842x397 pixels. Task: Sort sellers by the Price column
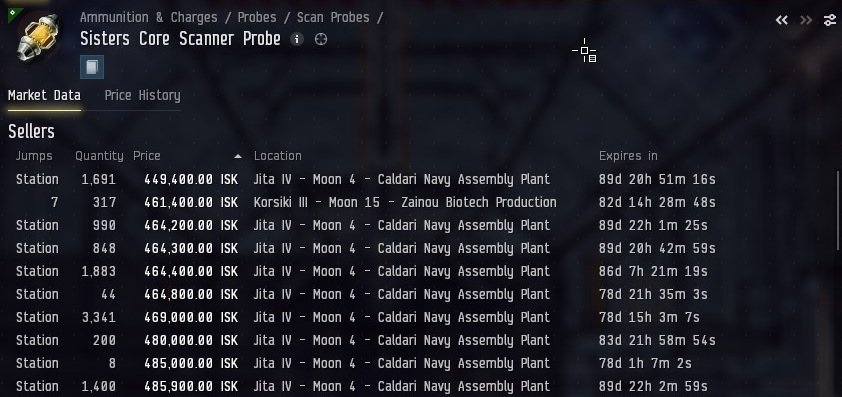click(x=147, y=156)
